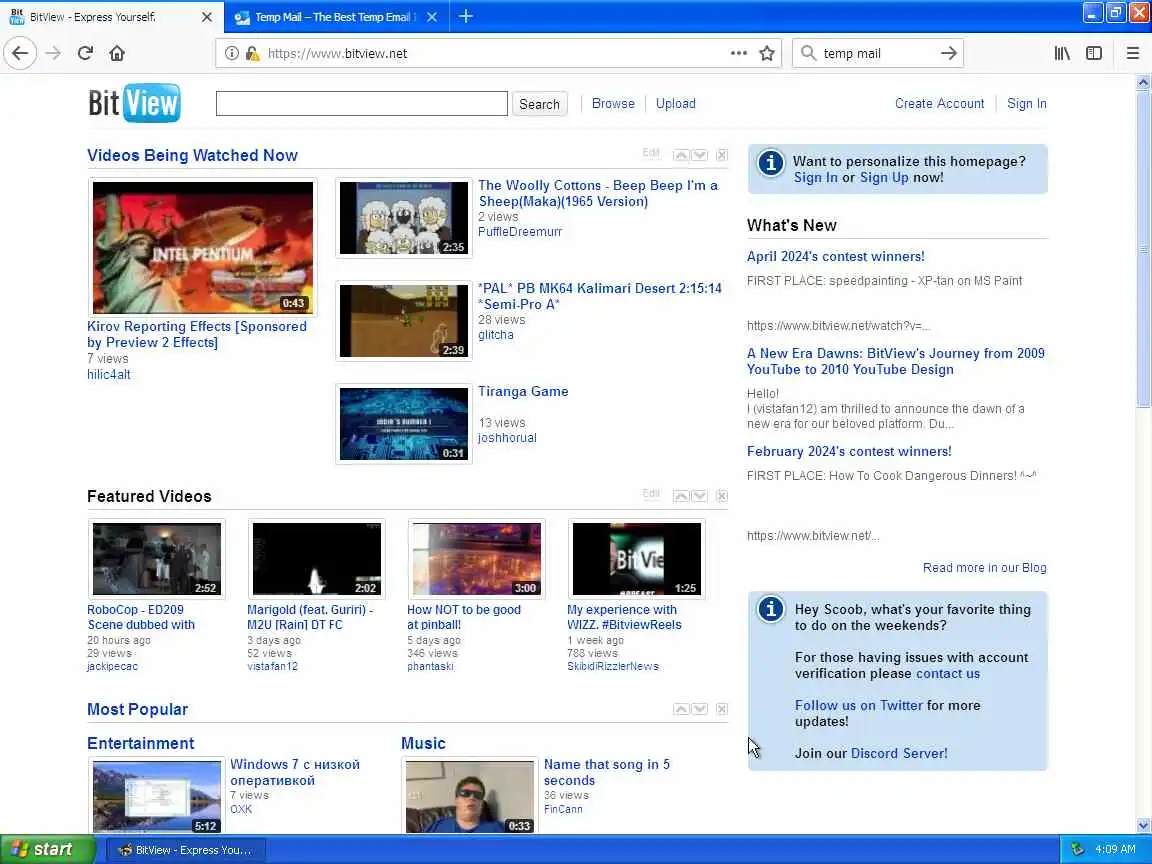Reload the current page

point(85,53)
